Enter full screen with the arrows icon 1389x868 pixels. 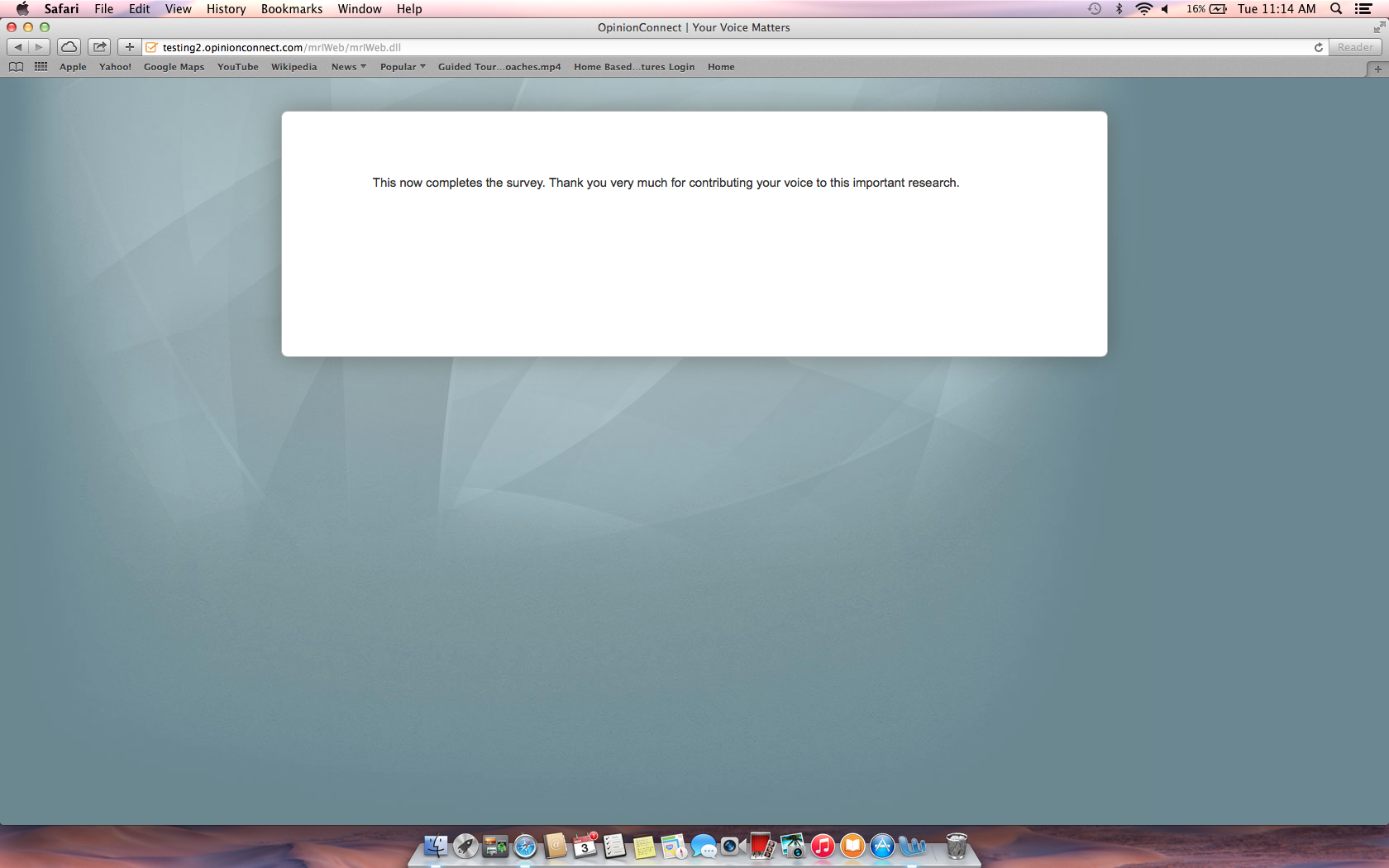pyautogui.click(x=1378, y=27)
